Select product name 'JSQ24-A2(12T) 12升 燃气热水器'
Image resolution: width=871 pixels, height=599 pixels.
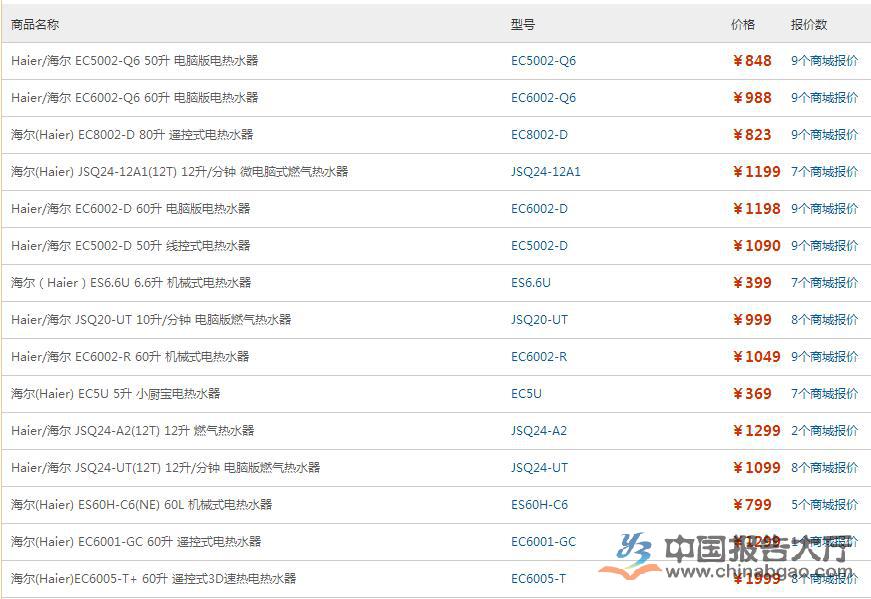(164, 431)
